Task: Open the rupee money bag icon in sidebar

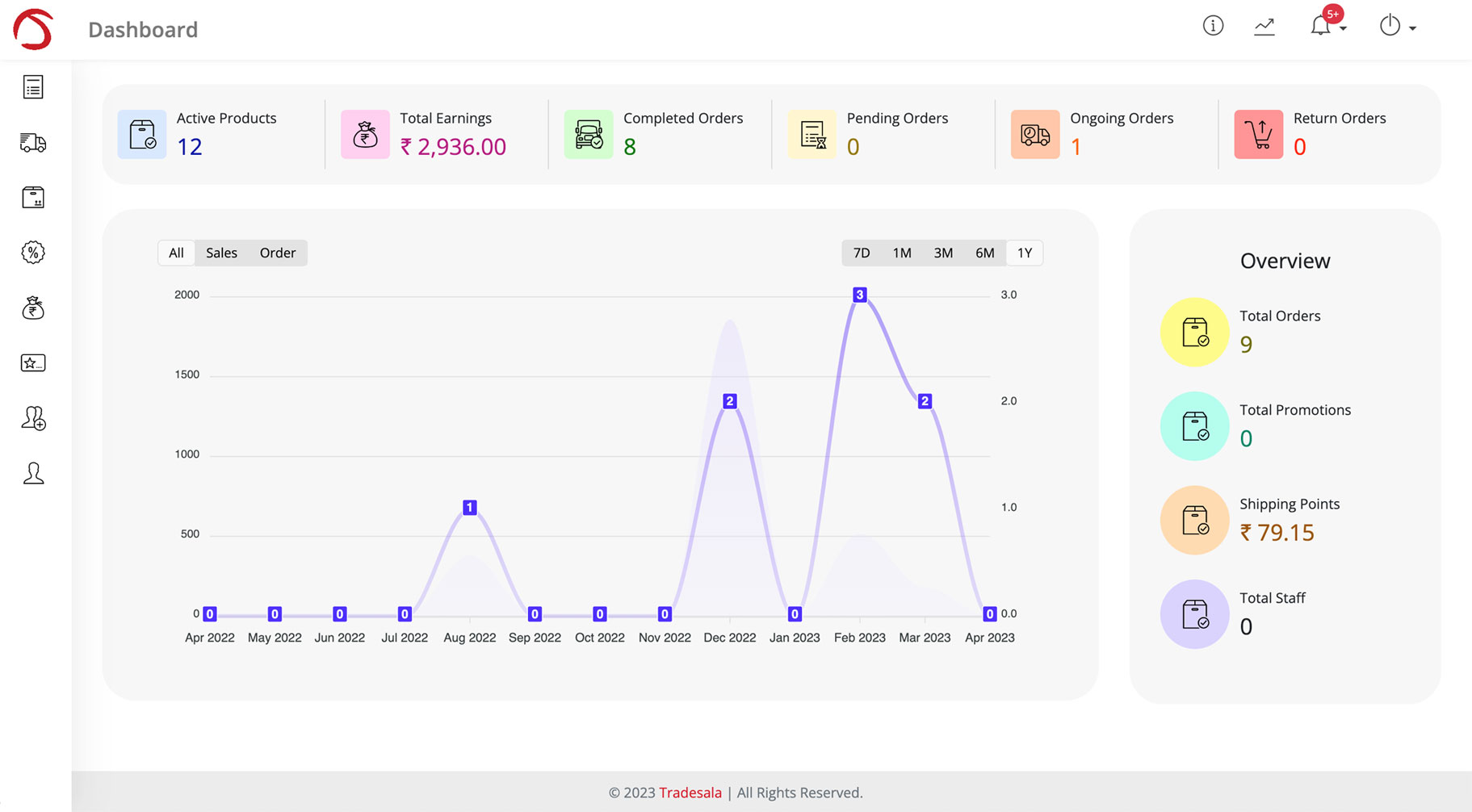Action: point(33,308)
